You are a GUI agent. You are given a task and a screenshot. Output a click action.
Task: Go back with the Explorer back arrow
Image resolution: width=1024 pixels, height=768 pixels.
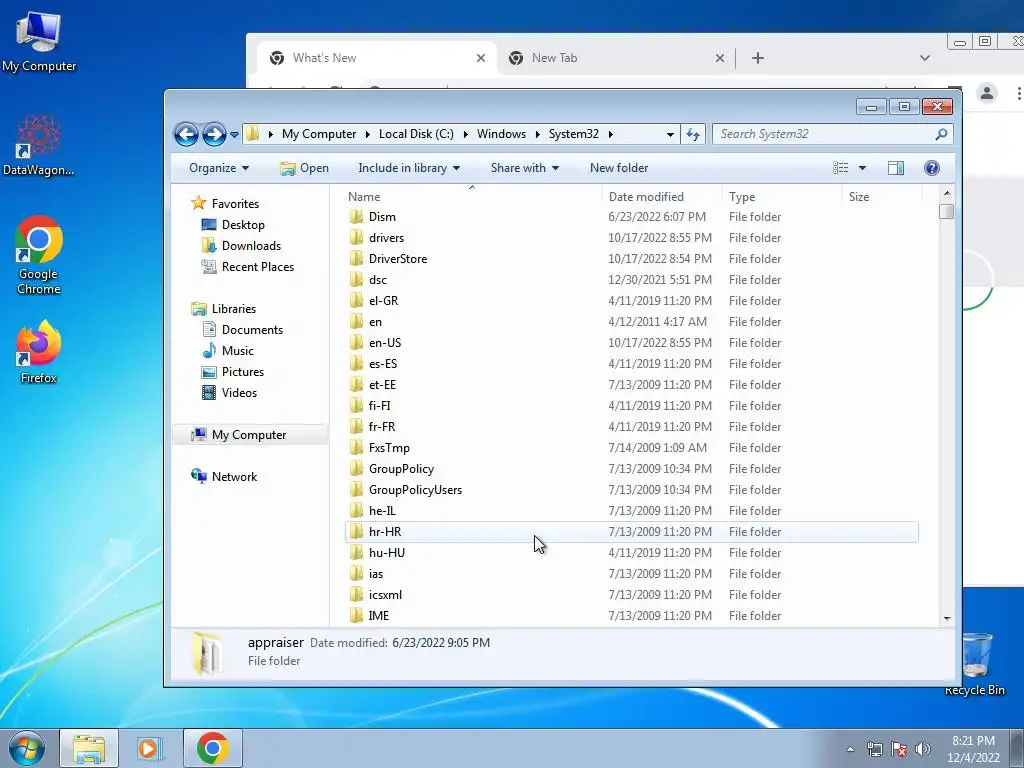(x=186, y=135)
